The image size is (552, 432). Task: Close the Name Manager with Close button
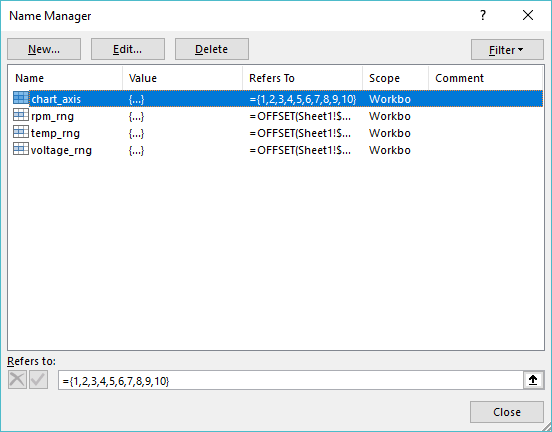pyautogui.click(x=507, y=412)
